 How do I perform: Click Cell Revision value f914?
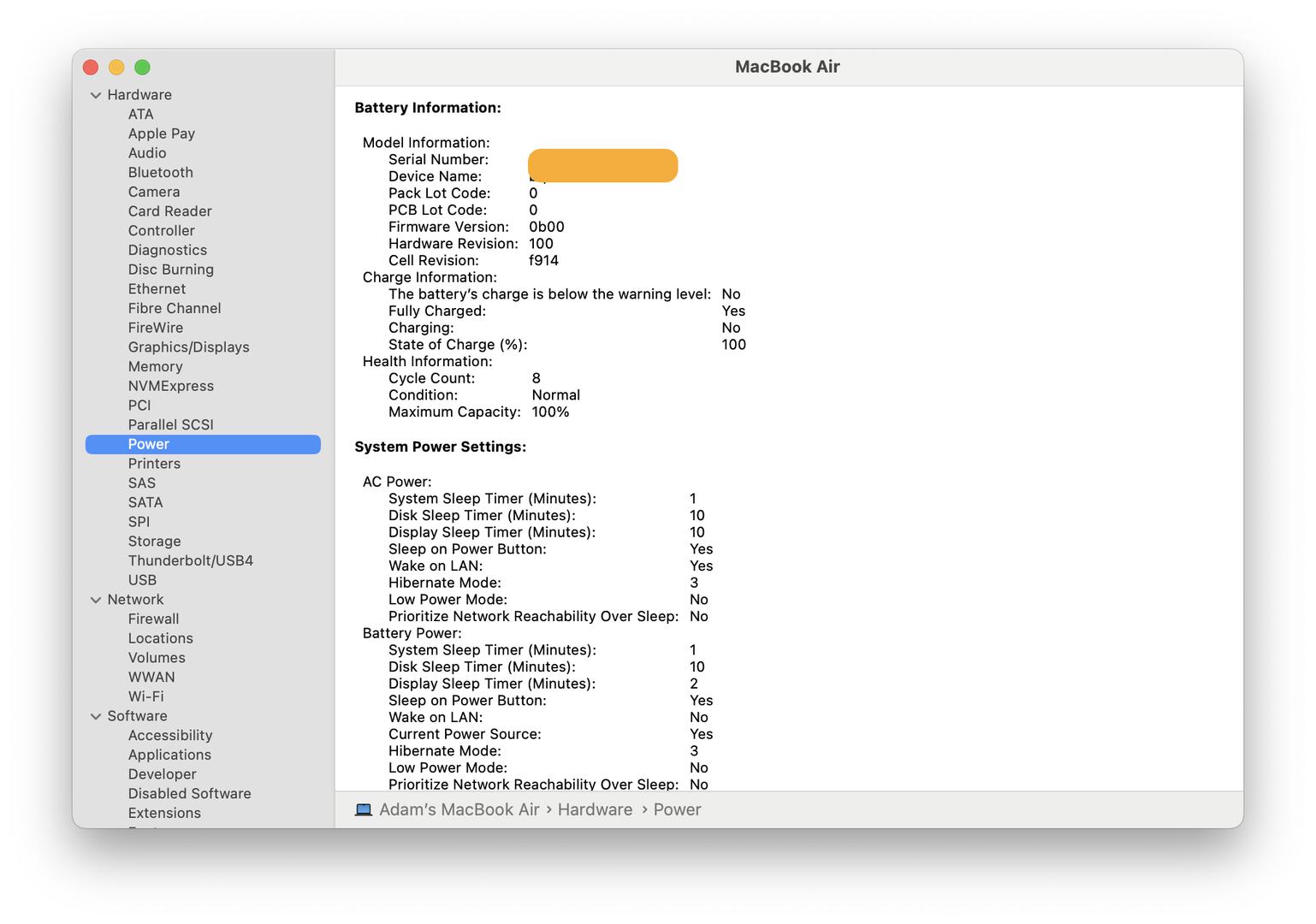[544, 260]
